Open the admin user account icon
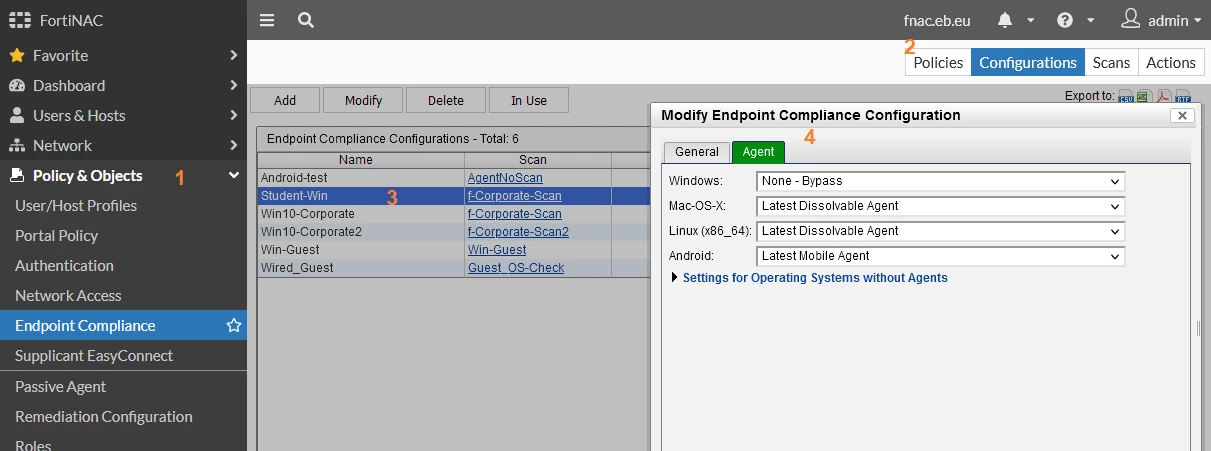 click(1130, 19)
